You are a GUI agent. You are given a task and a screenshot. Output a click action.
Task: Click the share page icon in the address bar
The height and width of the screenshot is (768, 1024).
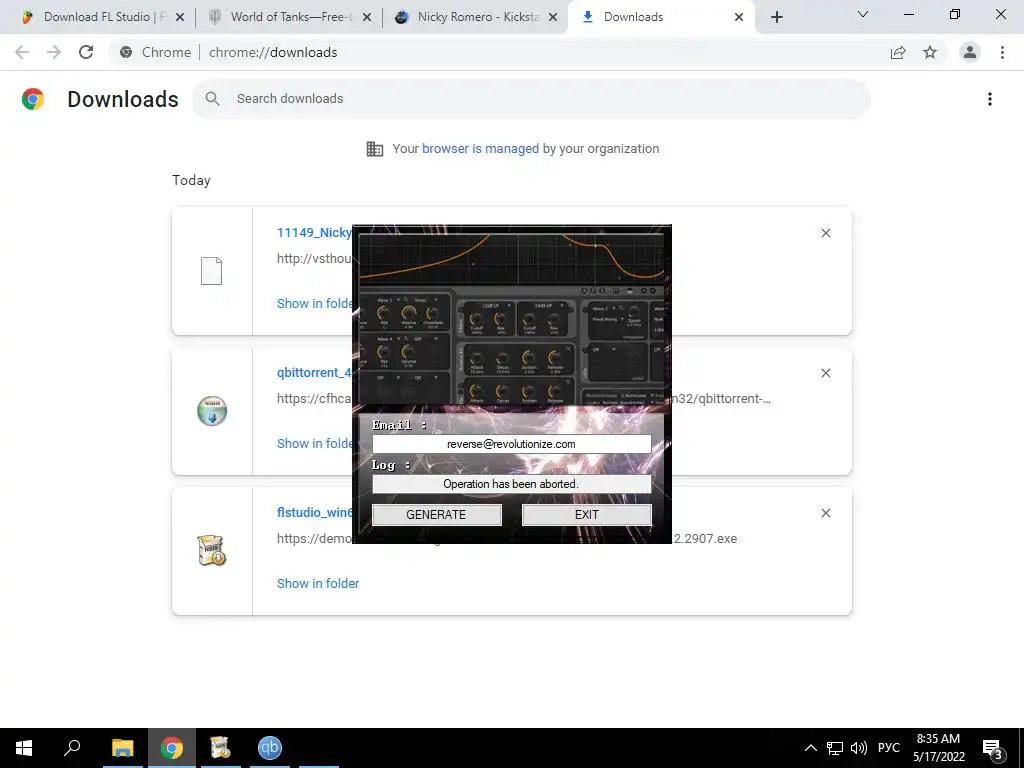898,52
